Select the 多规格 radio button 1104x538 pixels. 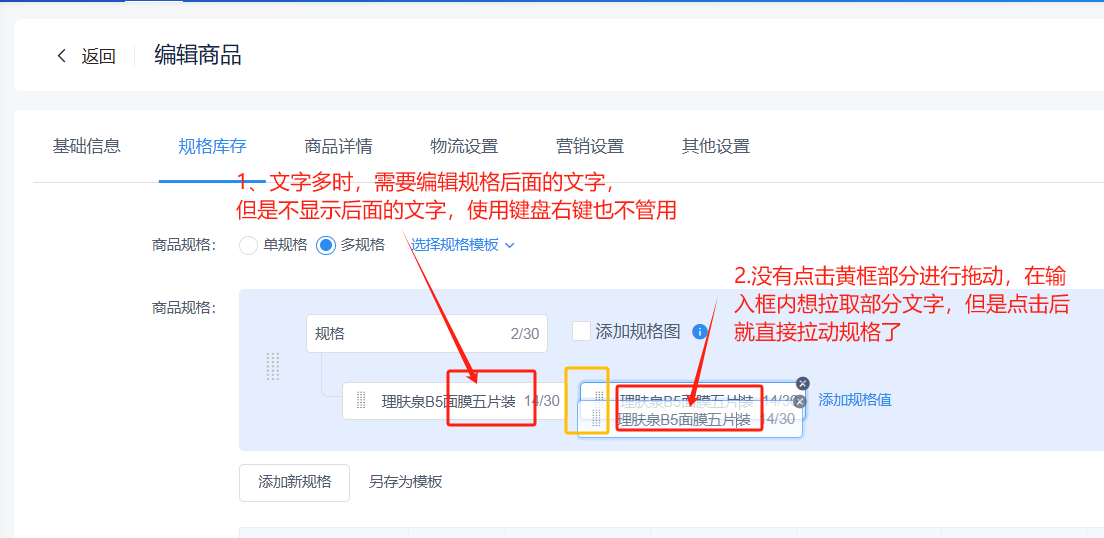pos(326,245)
